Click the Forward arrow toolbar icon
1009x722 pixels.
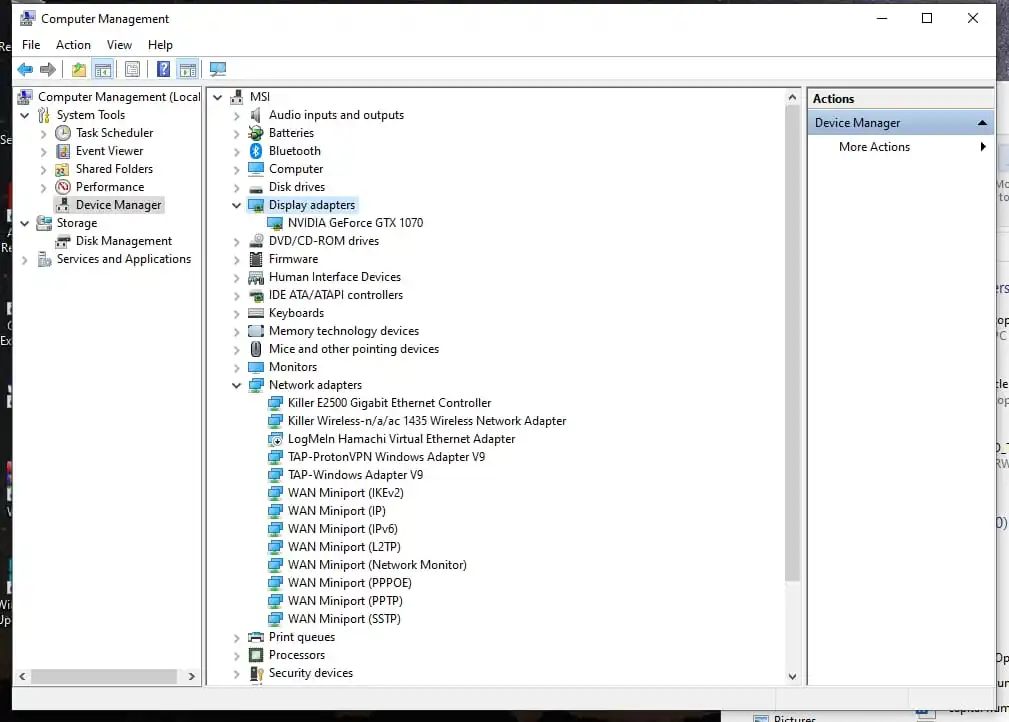tap(48, 69)
